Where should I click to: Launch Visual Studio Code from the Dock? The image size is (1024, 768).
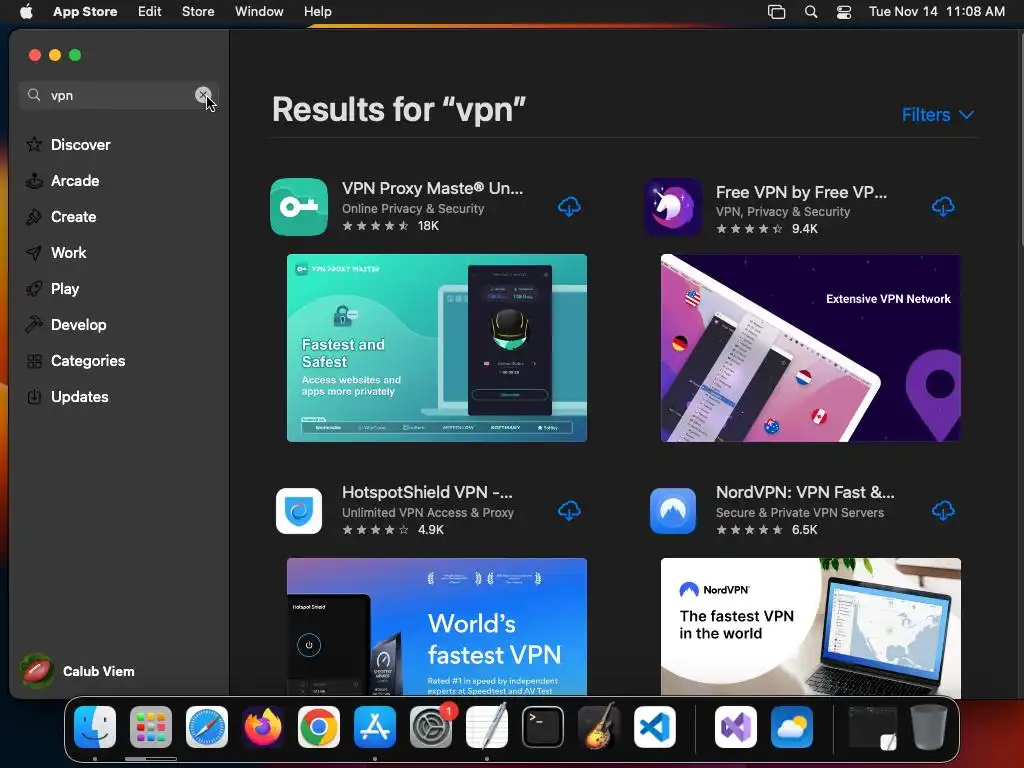tap(655, 727)
